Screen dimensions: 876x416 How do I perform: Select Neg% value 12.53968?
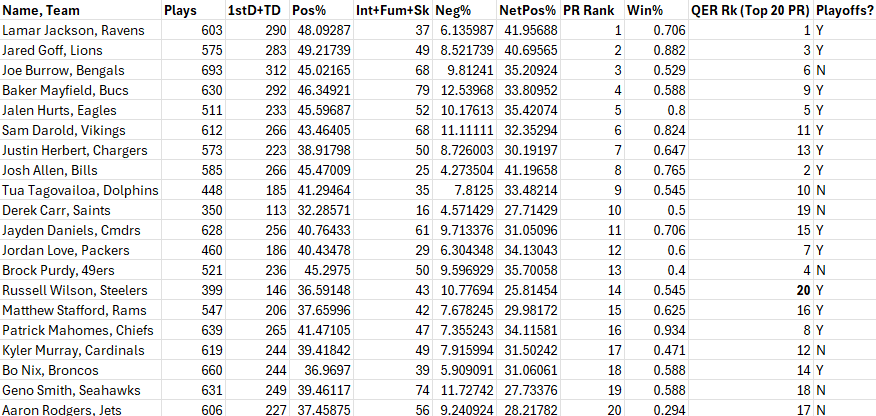pos(465,90)
